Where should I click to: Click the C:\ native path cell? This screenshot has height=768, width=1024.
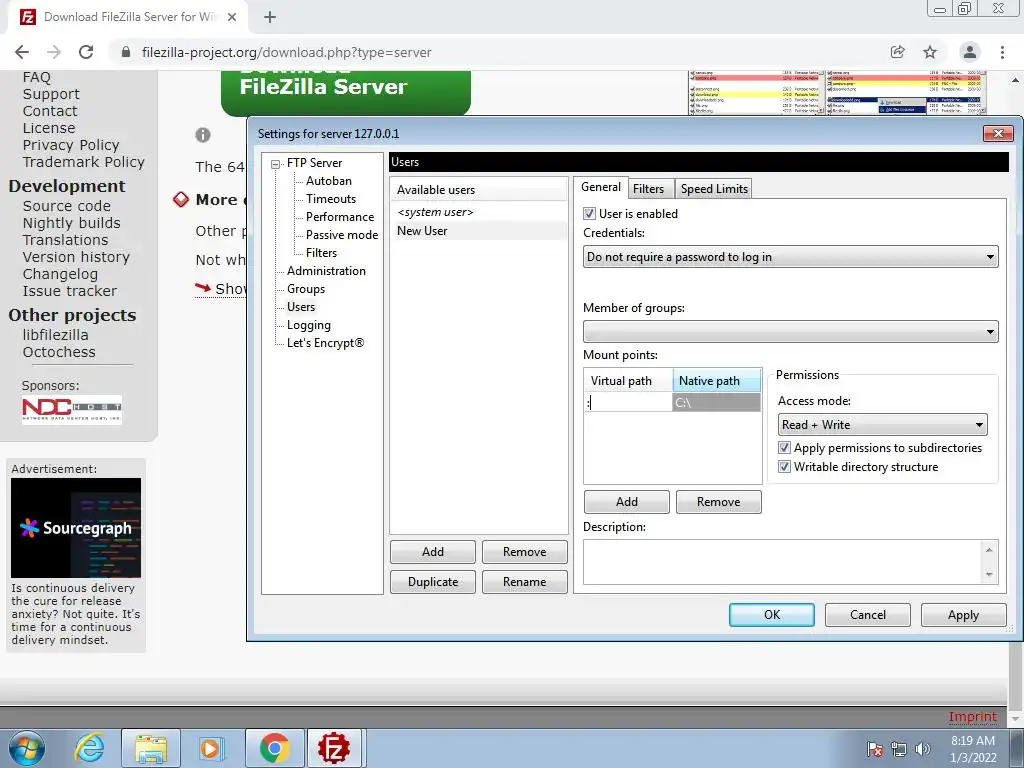click(716, 402)
